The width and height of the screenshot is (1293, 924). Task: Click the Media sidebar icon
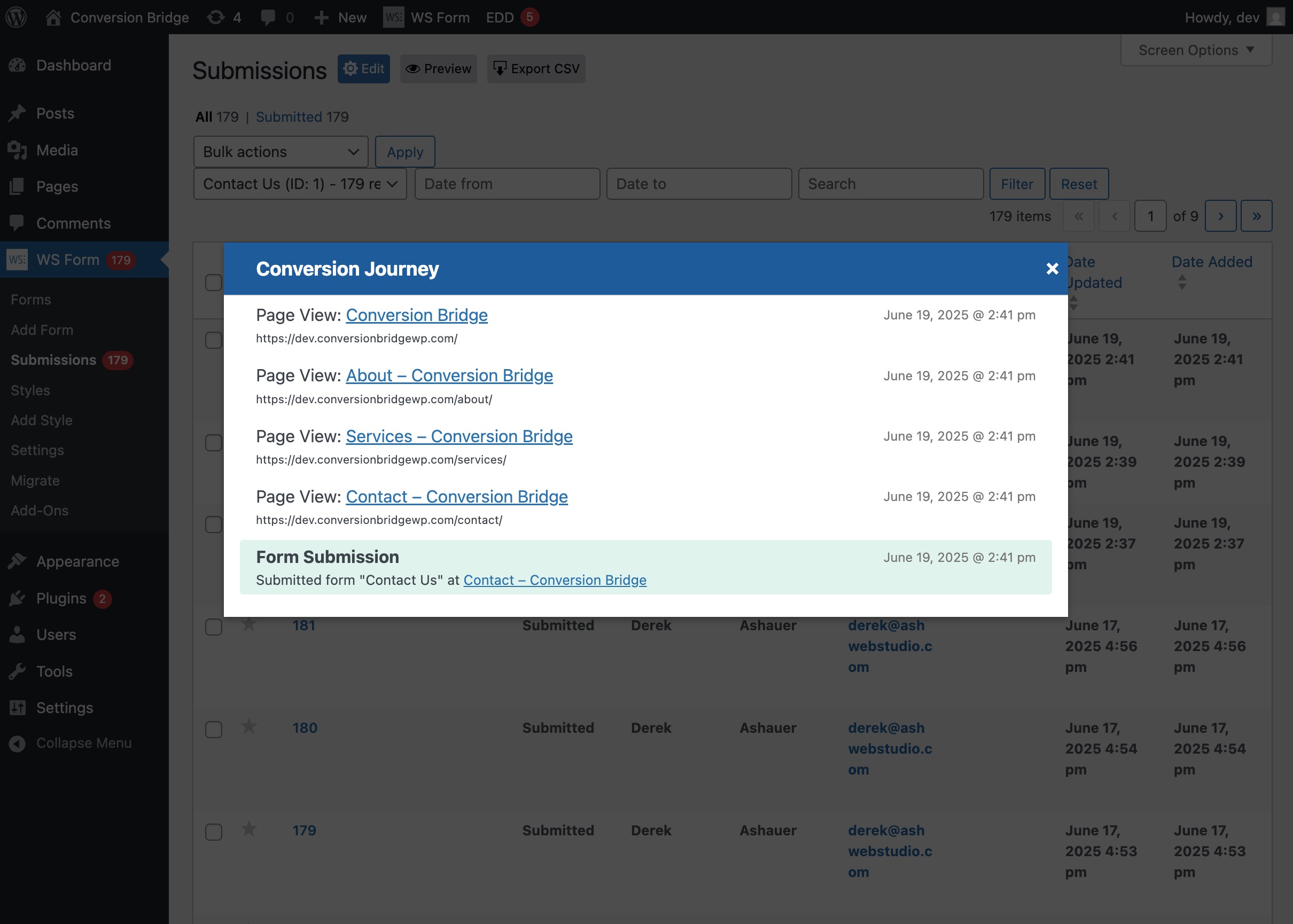point(17,150)
